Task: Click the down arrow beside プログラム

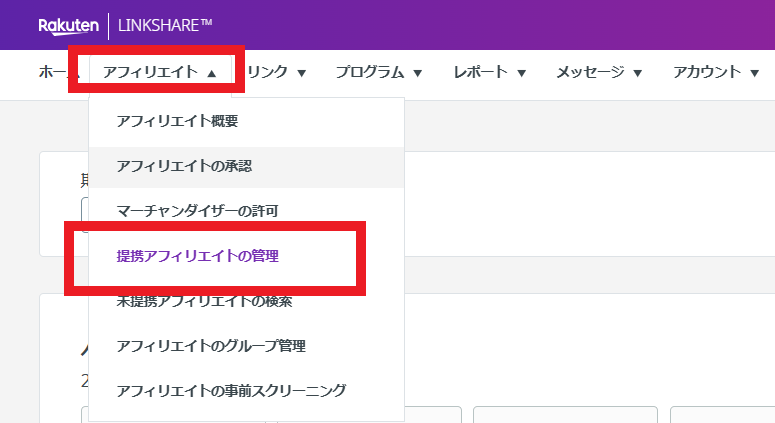Action: pos(417,73)
